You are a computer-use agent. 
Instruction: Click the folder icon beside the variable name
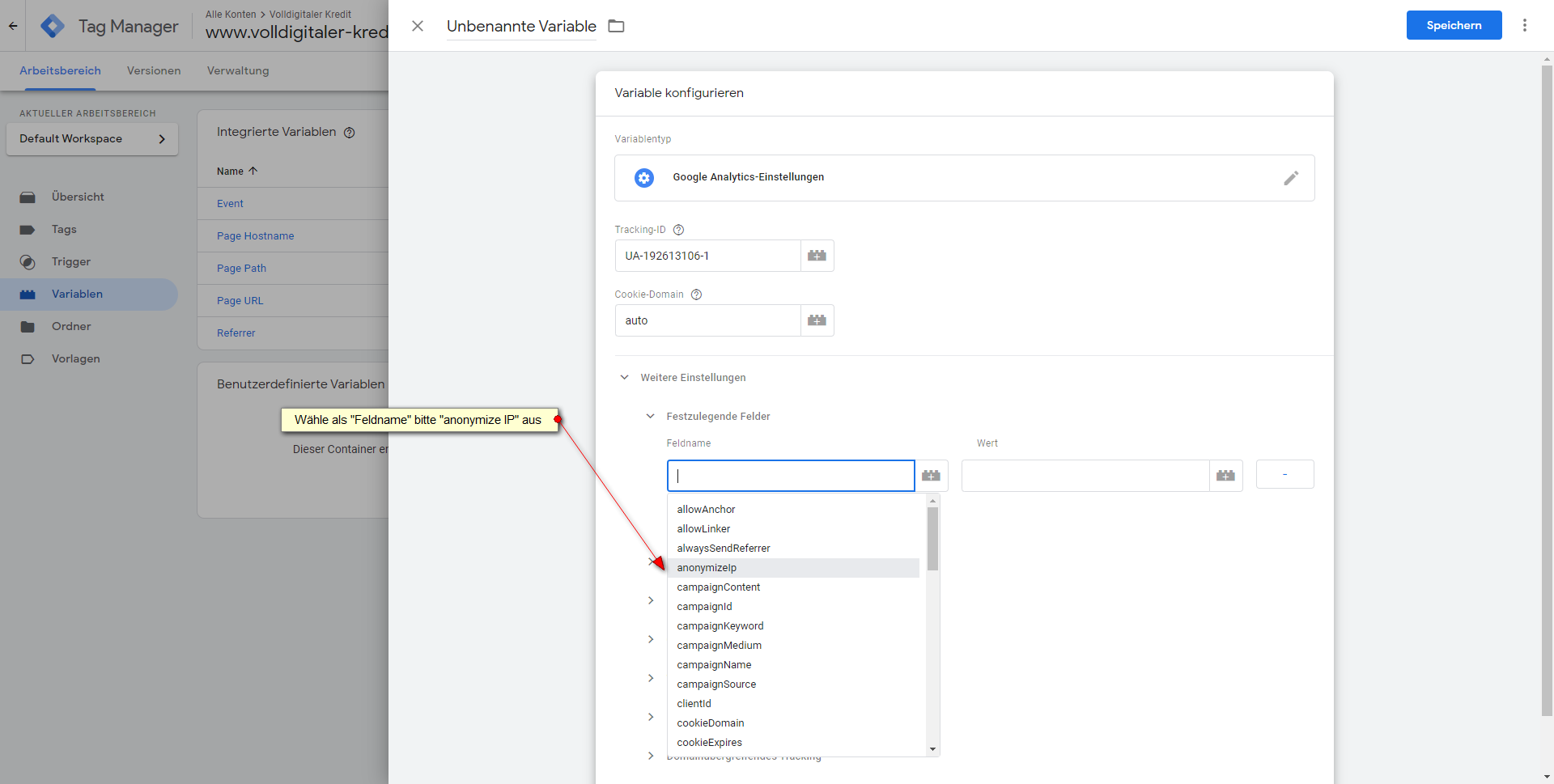[x=616, y=26]
